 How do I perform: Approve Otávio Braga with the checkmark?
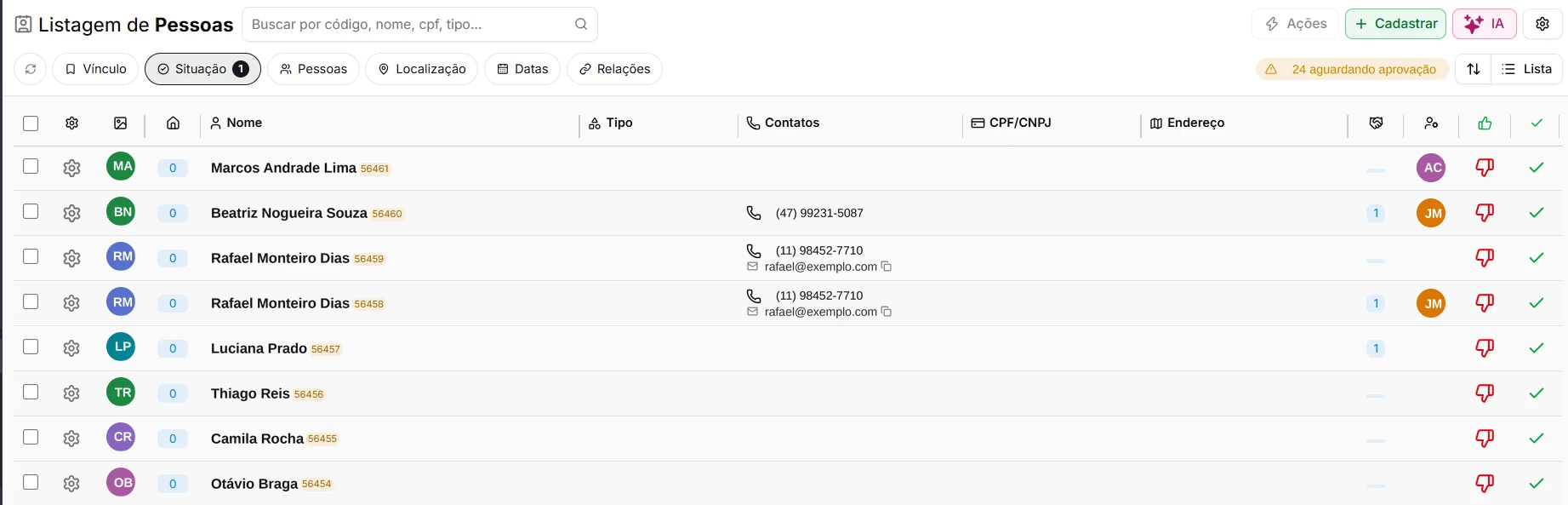1537,484
